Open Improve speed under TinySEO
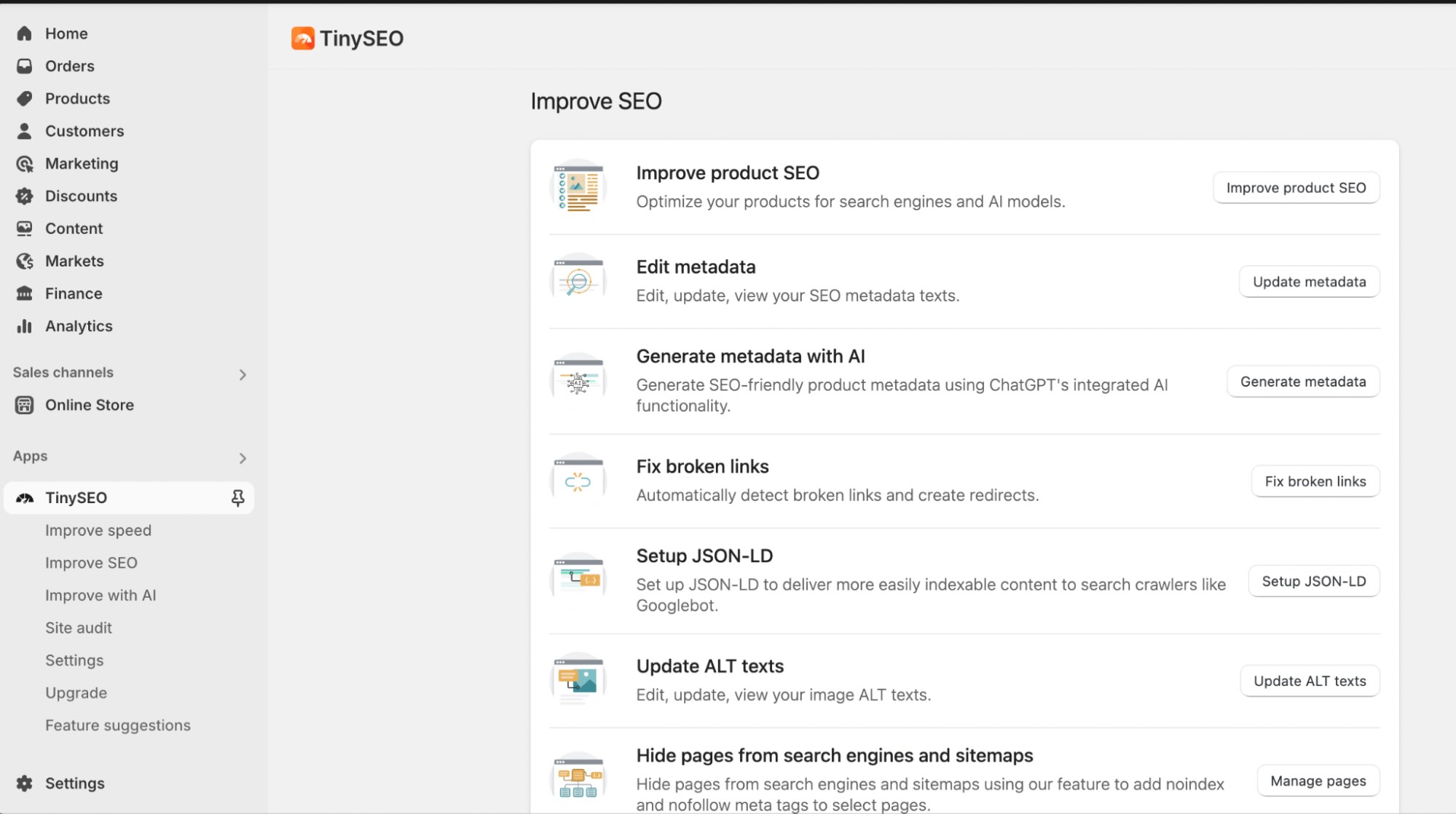This screenshot has height=814, width=1456. 98,530
